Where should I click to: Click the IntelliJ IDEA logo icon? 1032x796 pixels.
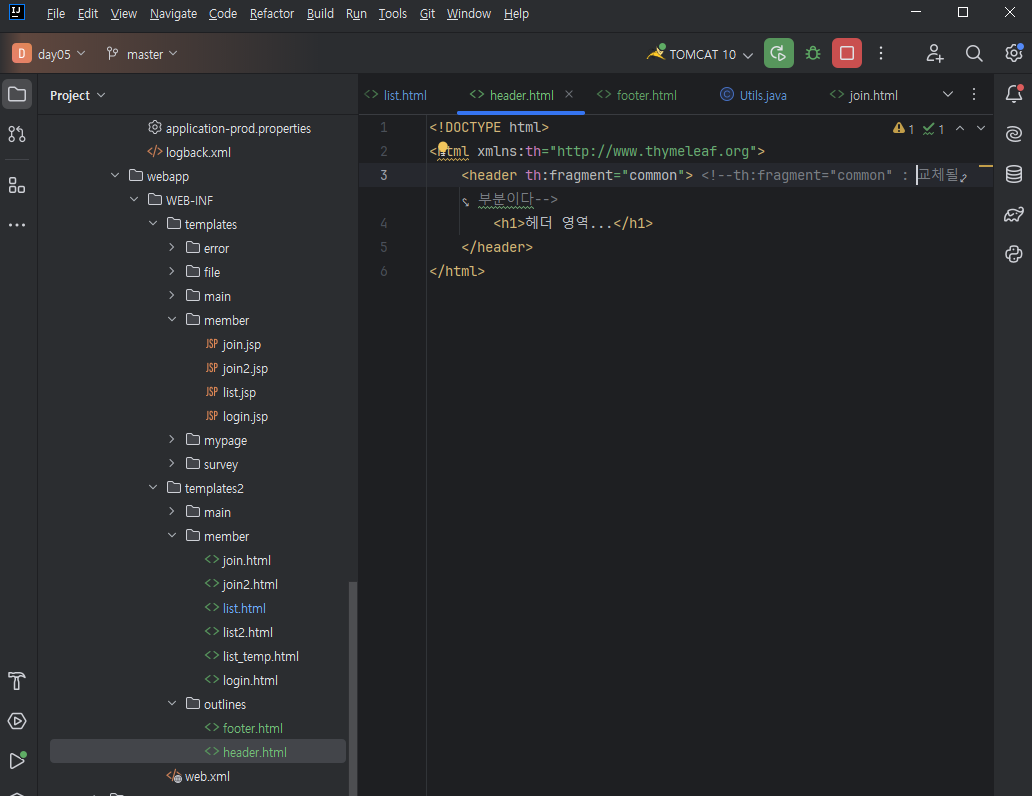point(17,12)
